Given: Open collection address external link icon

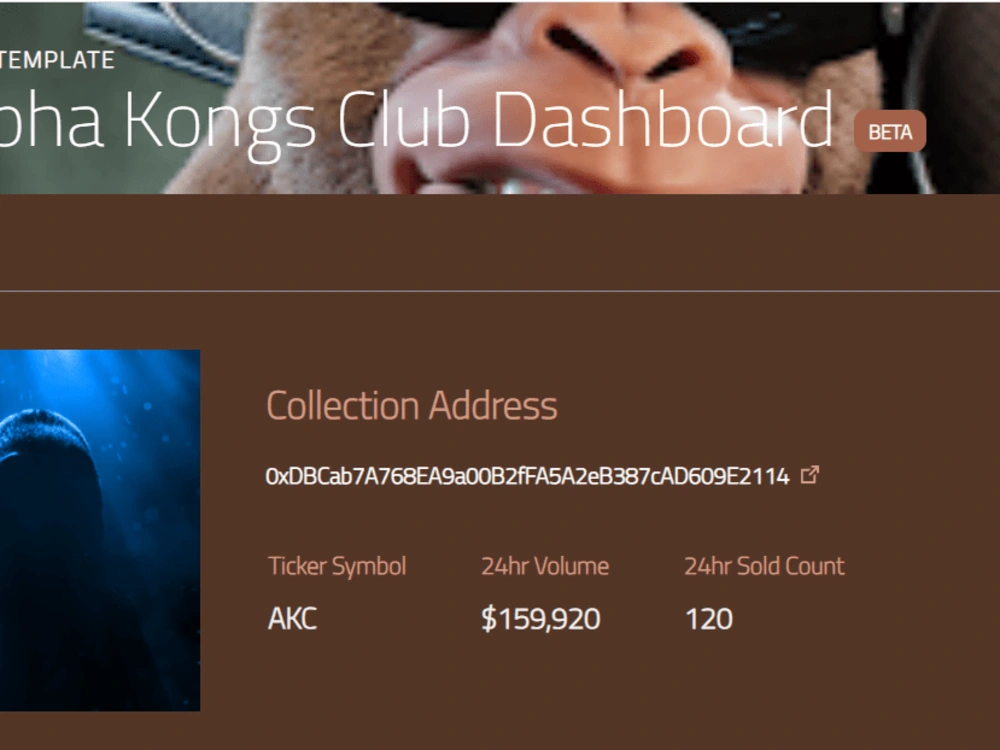Looking at the screenshot, I should 809,475.
